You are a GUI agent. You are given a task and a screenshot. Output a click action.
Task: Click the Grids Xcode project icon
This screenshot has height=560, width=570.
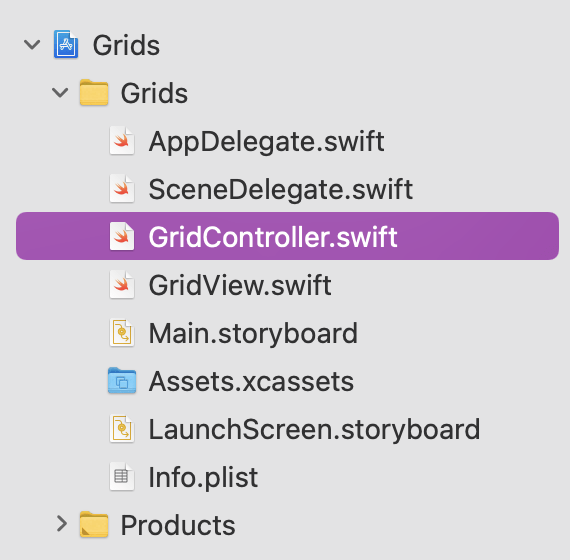pyautogui.click(x=66, y=44)
